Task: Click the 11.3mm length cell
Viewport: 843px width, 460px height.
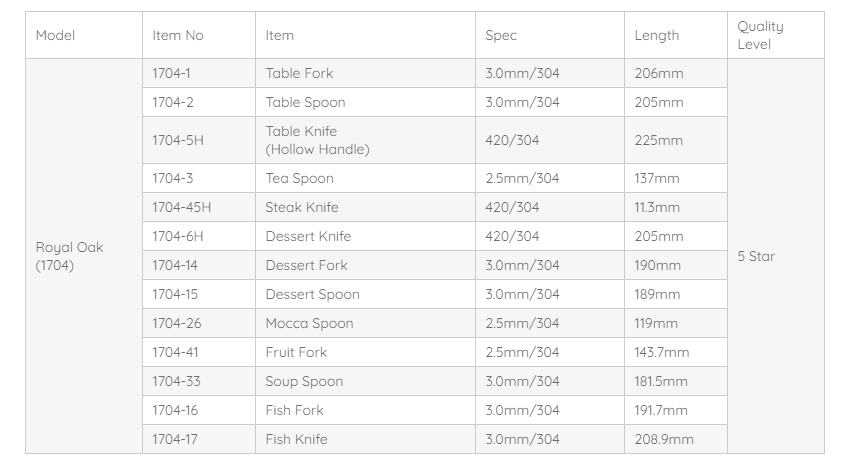Action: pyautogui.click(x=657, y=207)
